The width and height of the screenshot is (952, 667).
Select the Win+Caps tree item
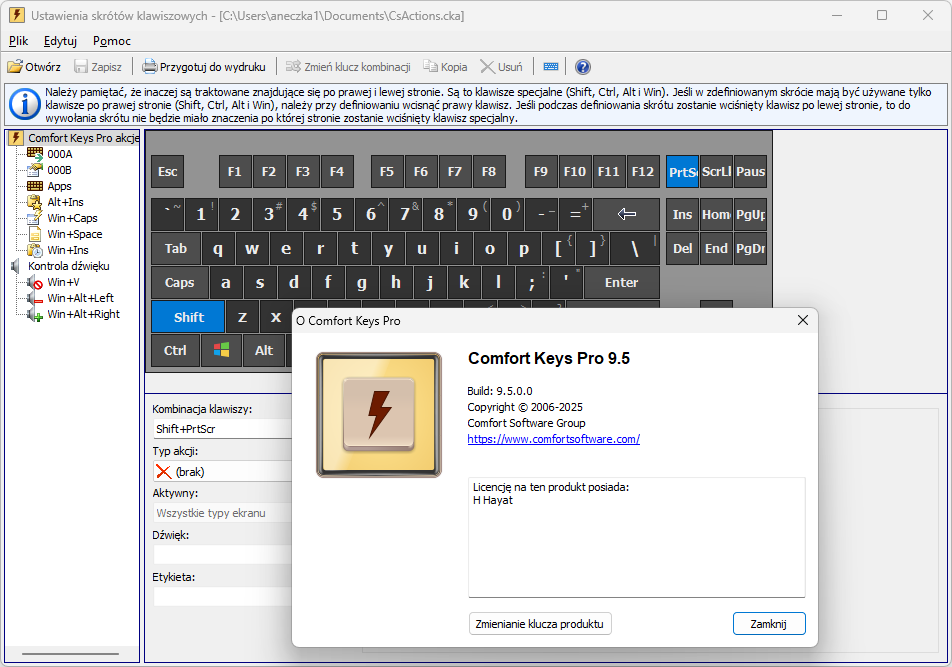(x=72, y=218)
